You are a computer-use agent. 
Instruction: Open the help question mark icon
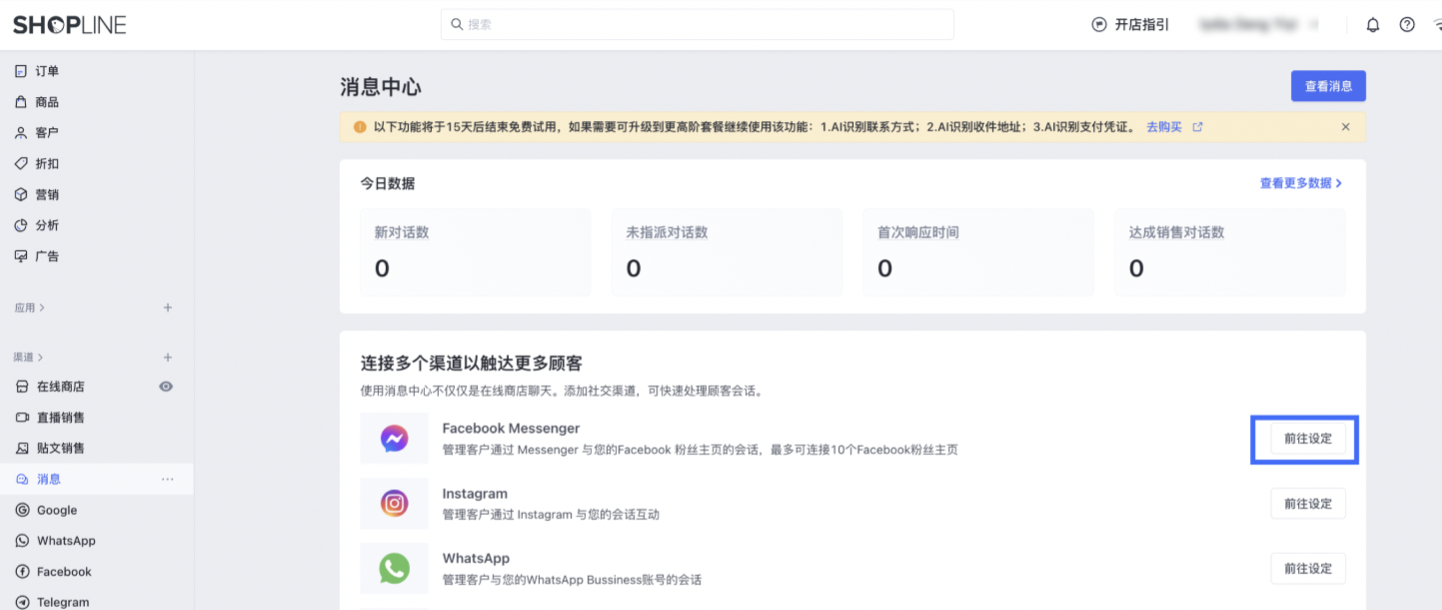pyautogui.click(x=1407, y=25)
